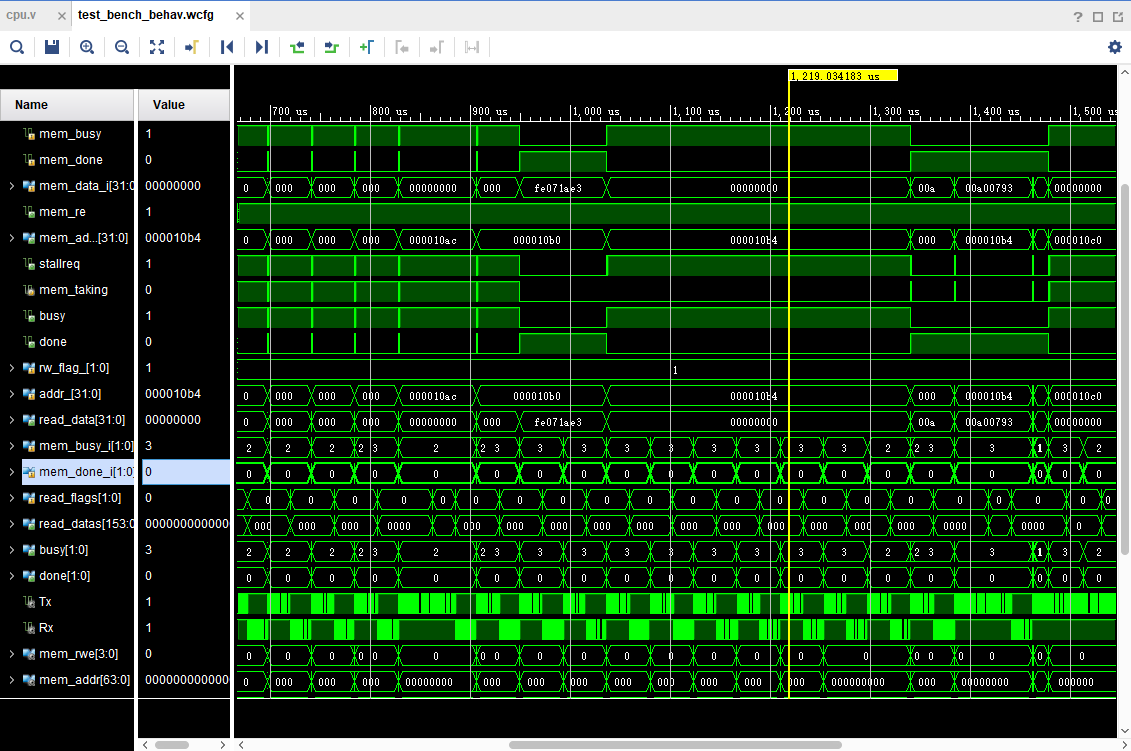Expand the read_flags[1:0] bus
Image resolution: width=1131 pixels, height=751 pixels.
[x=12, y=498]
